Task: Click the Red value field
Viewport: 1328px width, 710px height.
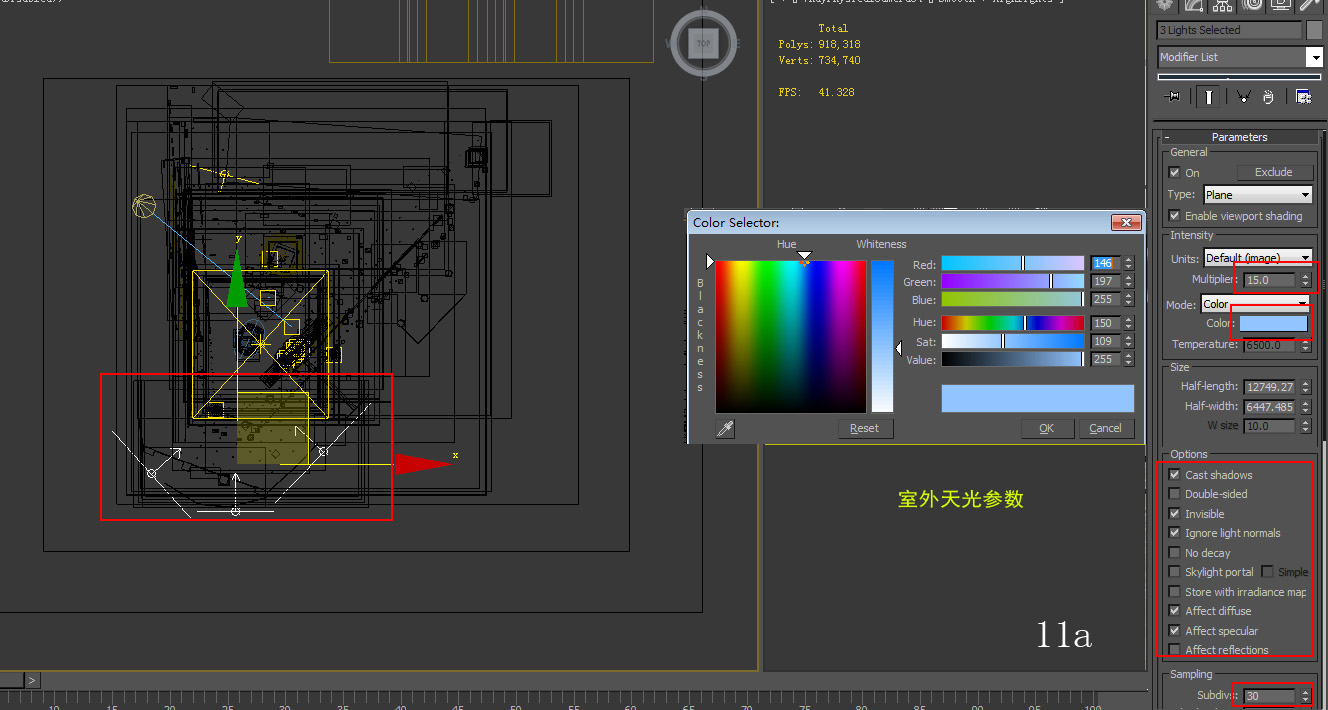Action: pyautogui.click(x=1105, y=264)
